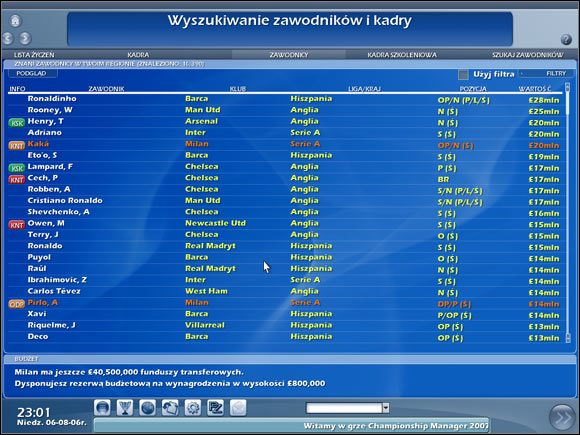Select player Adriano
The width and height of the screenshot is (580, 435).
click(x=44, y=132)
